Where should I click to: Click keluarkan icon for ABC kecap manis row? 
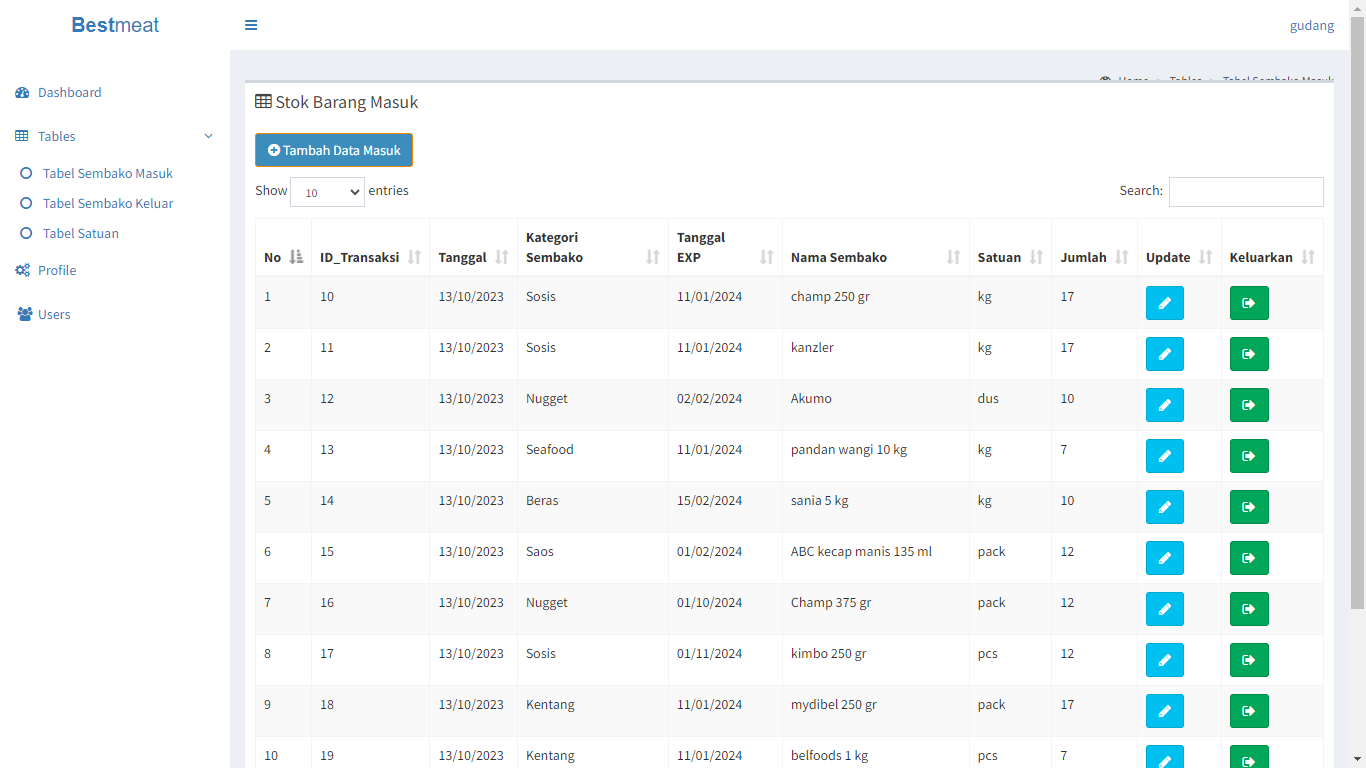pyautogui.click(x=1248, y=558)
